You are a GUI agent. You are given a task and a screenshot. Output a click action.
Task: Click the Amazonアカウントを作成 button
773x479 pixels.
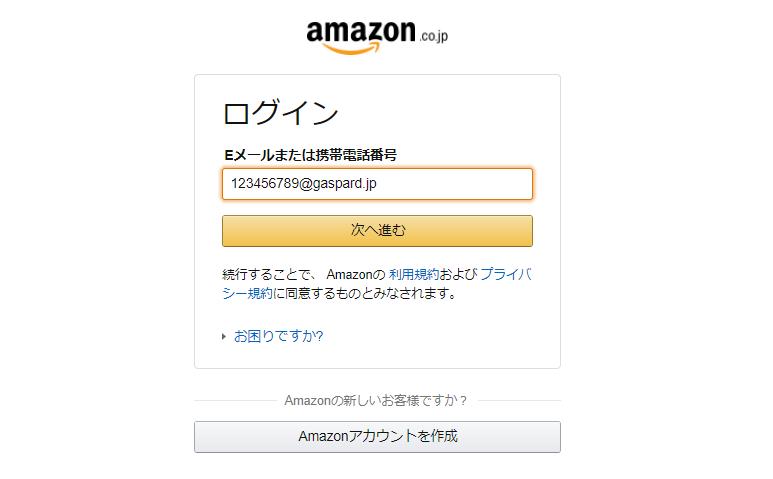[x=377, y=437]
